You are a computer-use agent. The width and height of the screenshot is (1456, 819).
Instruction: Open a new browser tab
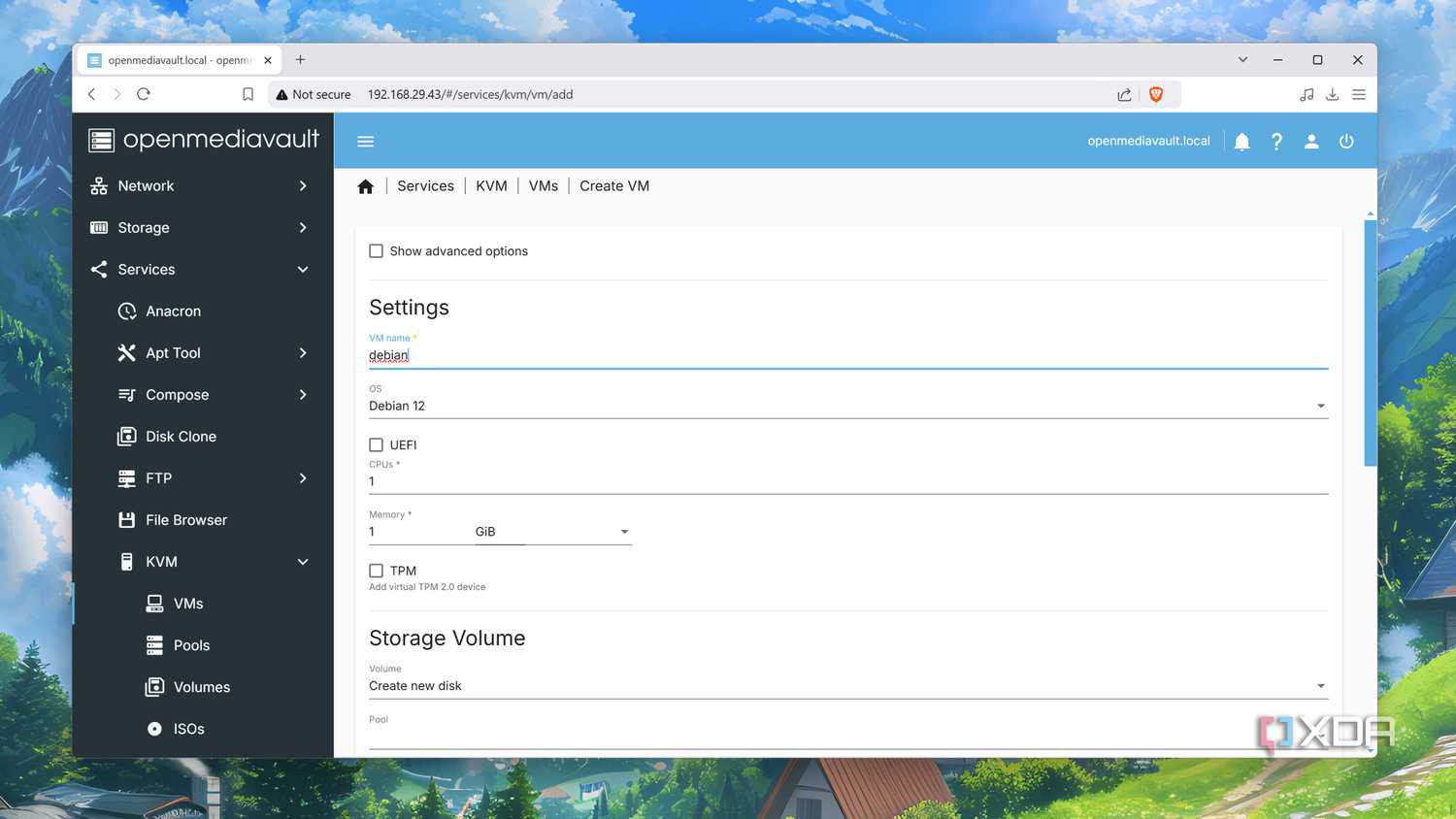click(301, 59)
